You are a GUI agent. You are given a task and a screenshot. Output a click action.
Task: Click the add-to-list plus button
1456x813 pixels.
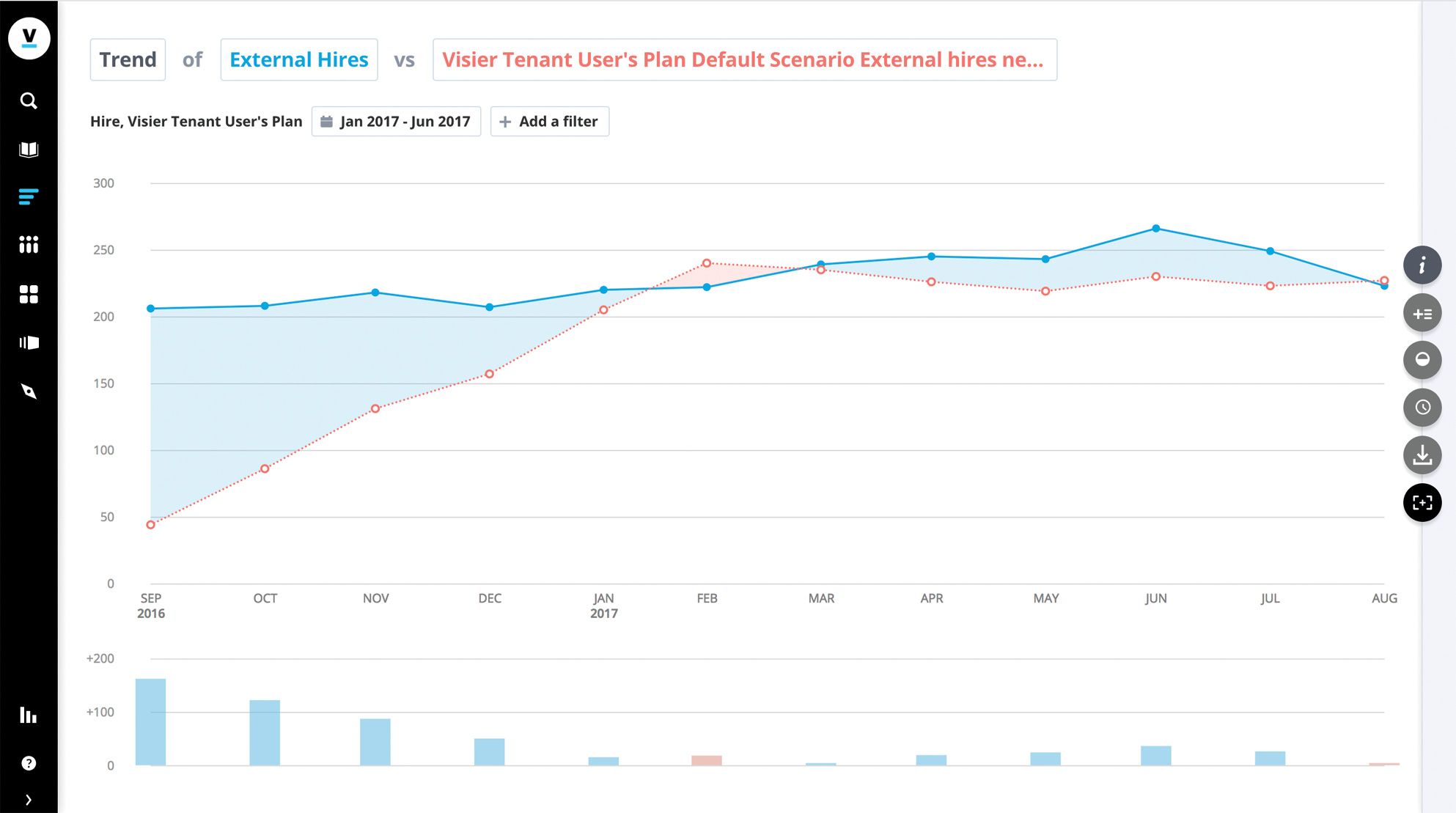1422,313
